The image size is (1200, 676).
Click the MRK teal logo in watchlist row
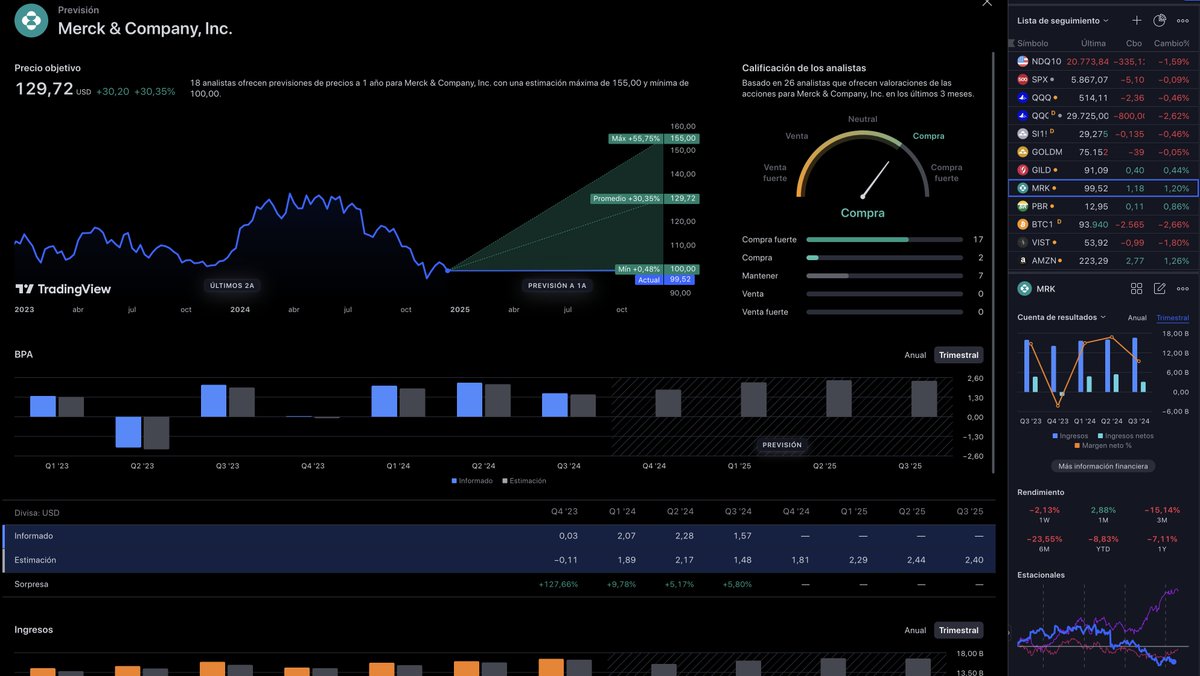click(1022, 188)
